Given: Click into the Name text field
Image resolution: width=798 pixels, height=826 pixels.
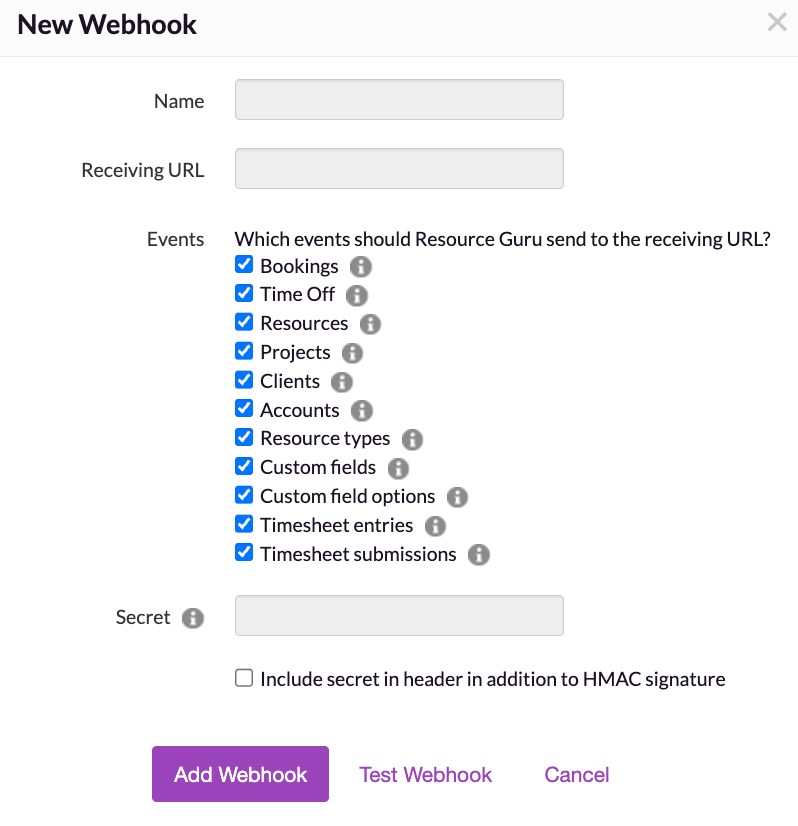Looking at the screenshot, I should pyautogui.click(x=399, y=100).
